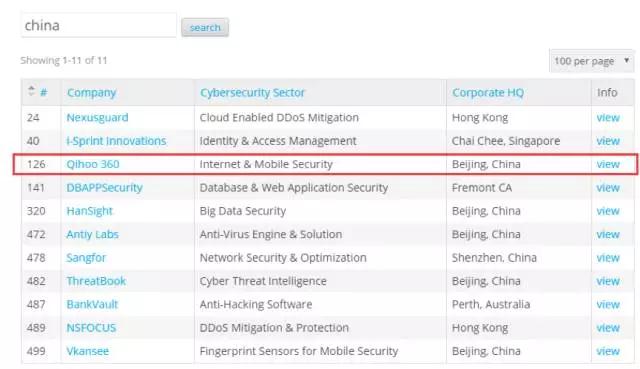Viewport: 640px width, 369px height.
Task: Sort by Company column header
Action: (91, 93)
